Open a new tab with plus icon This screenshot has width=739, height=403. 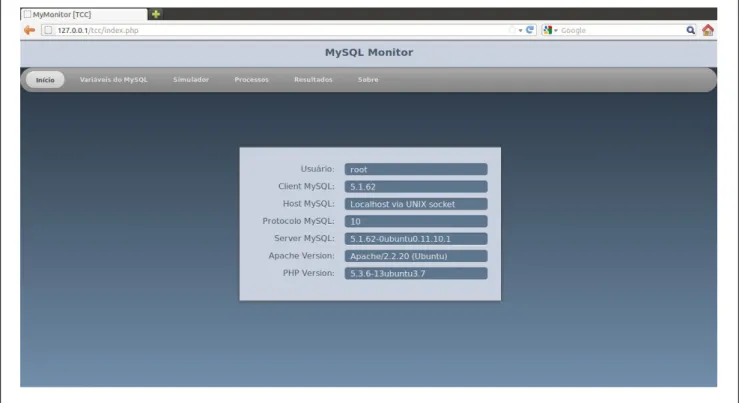pyautogui.click(x=156, y=14)
